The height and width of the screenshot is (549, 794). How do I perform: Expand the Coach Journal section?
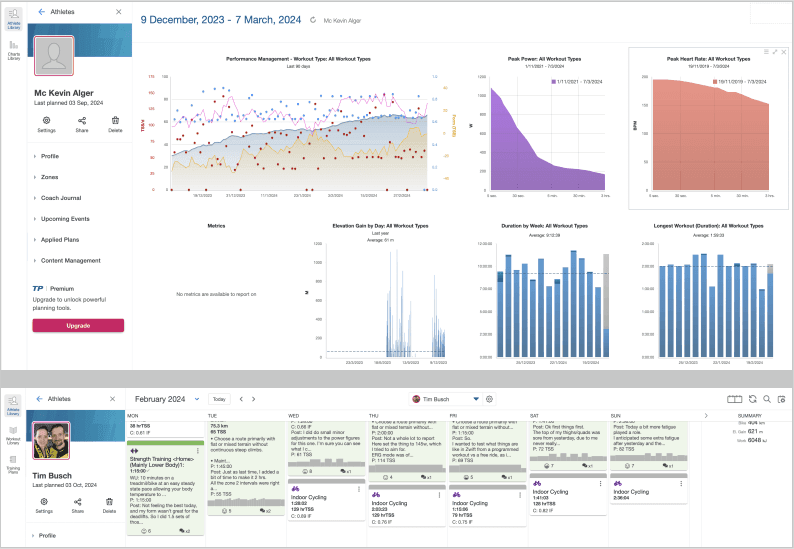[x=61, y=198]
